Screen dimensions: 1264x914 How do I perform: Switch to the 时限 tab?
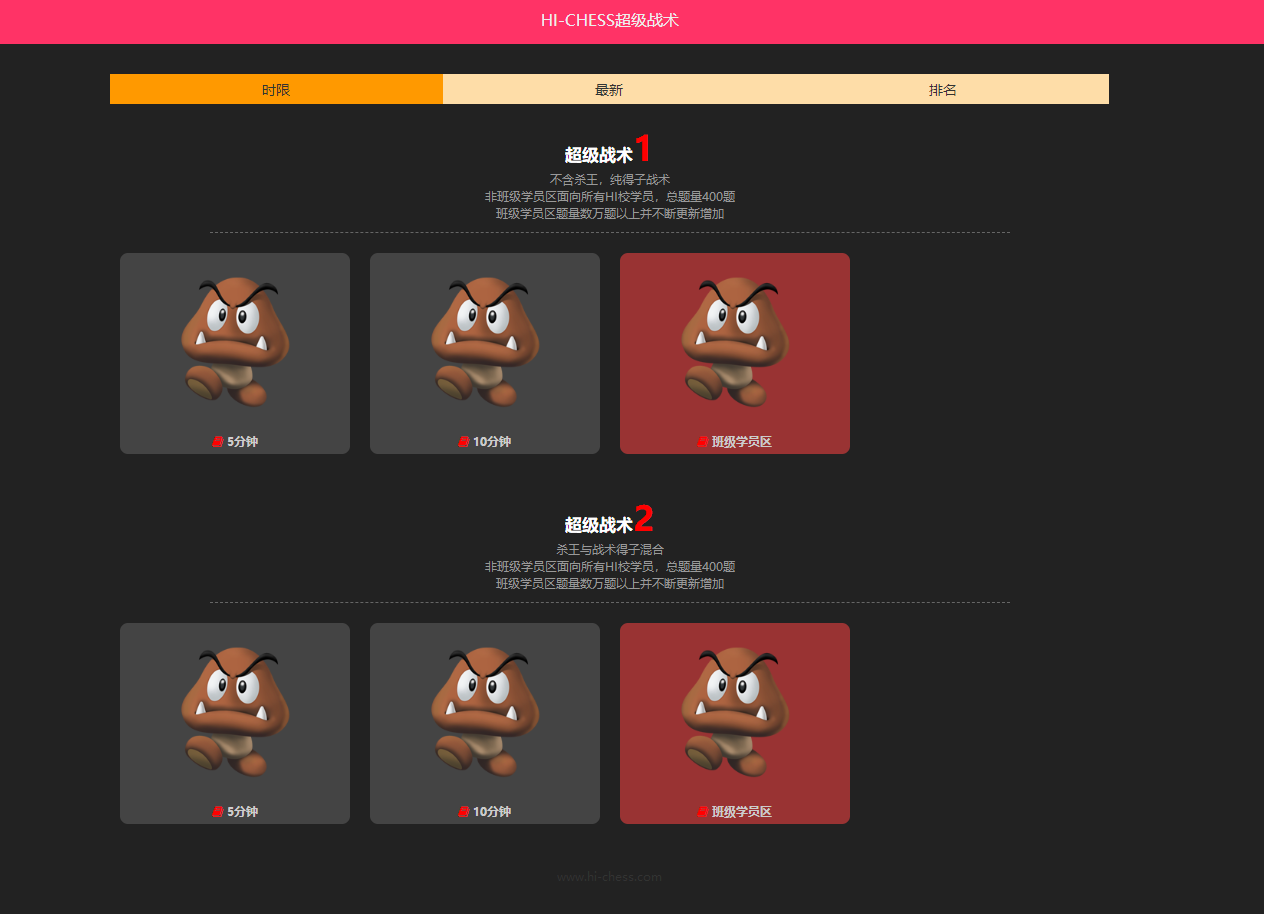(276, 89)
